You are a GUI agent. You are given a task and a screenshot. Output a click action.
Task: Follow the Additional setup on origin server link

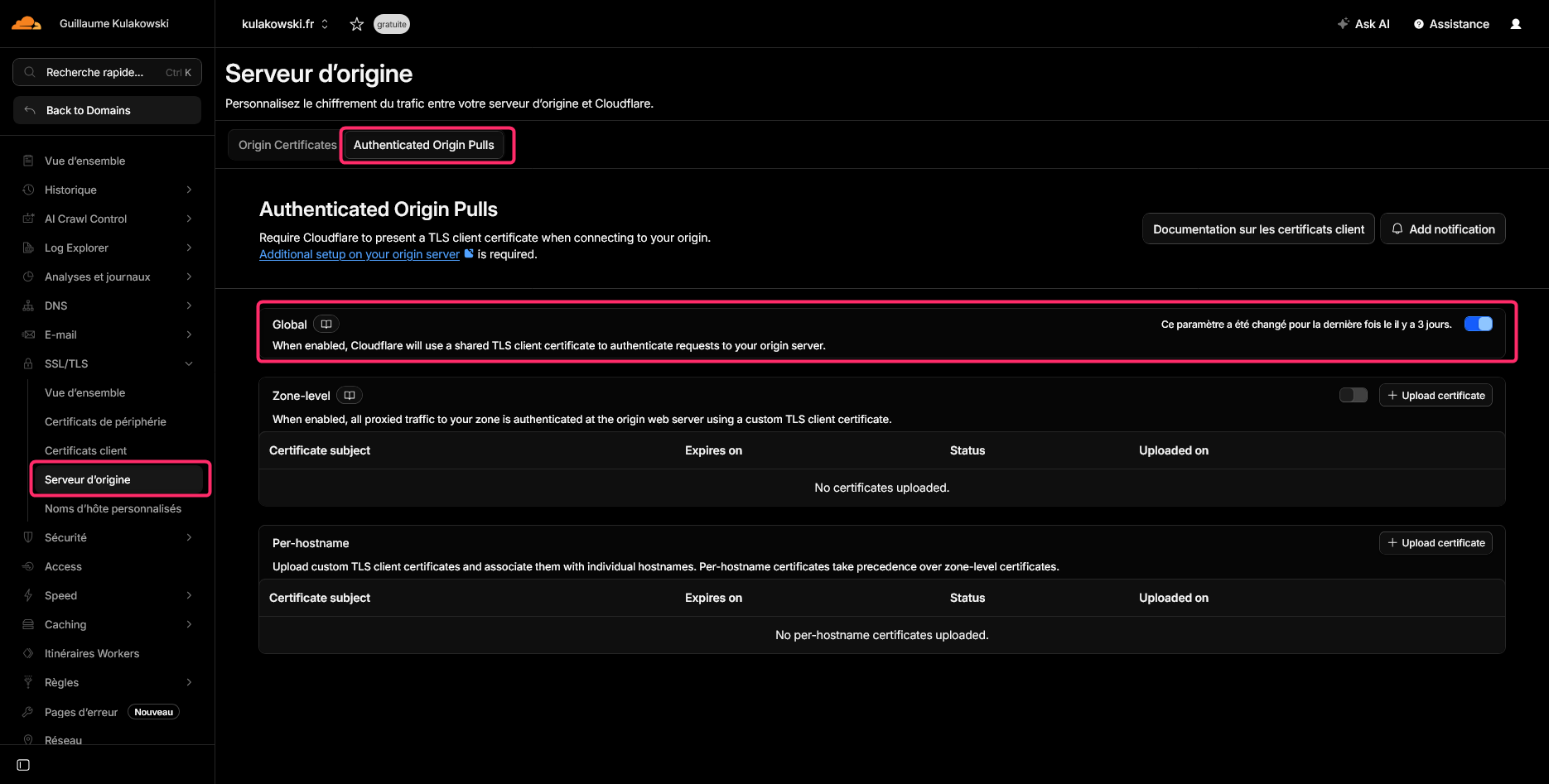pos(360,254)
